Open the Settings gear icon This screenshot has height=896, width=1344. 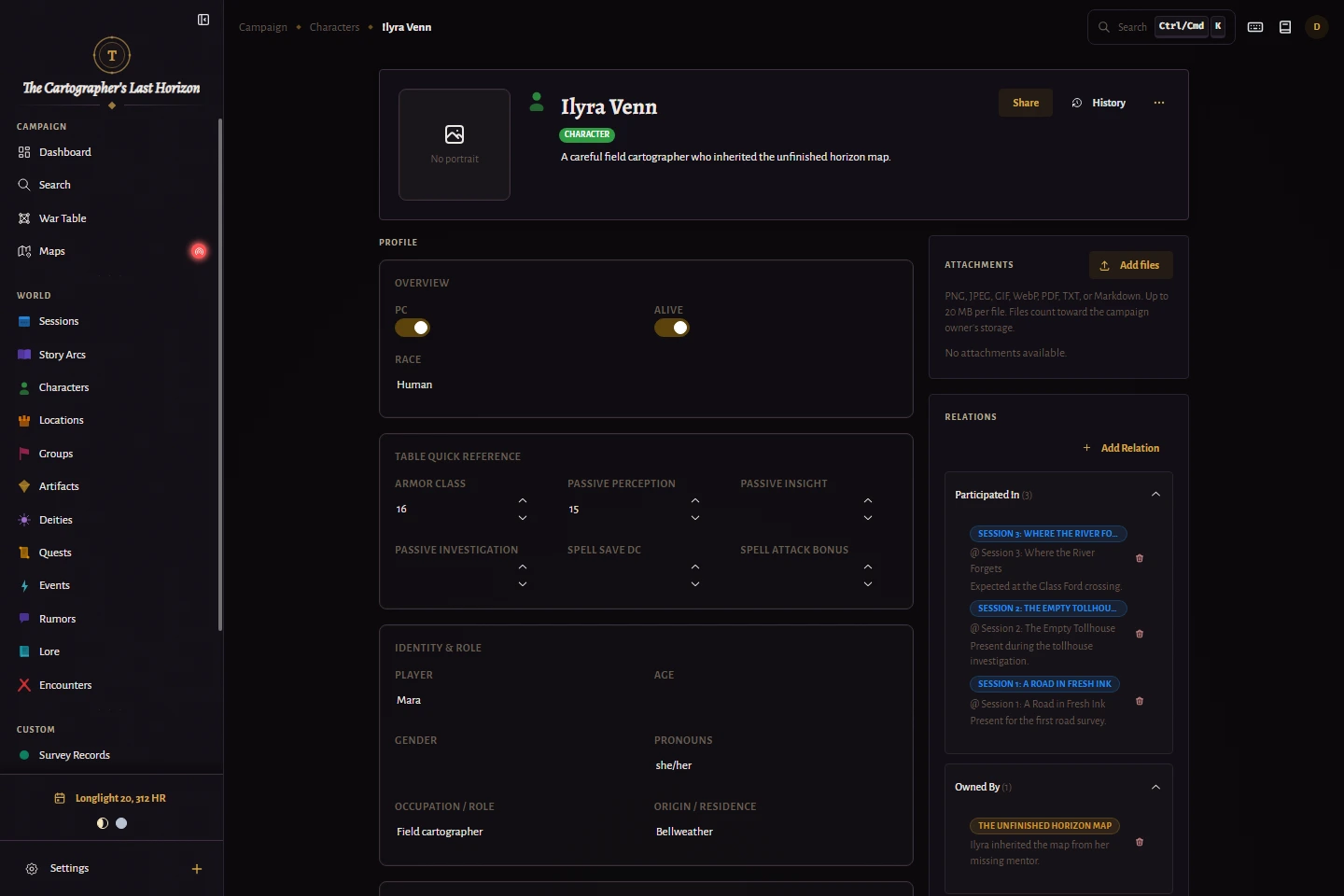tap(32, 869)
